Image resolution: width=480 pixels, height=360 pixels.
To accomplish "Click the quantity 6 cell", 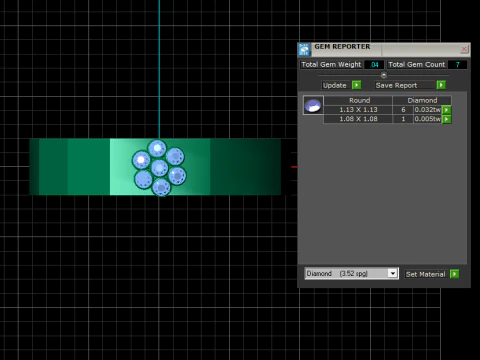I will pyautogui.click(x=403, y=110).
